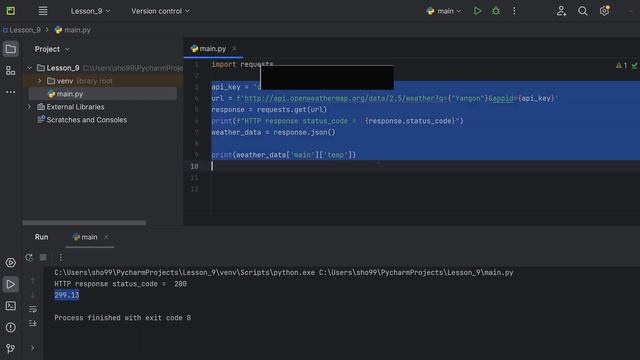Toggle soft-wrap in console output
The height and width of the screenshot is (360, 640).
[33, 309]
